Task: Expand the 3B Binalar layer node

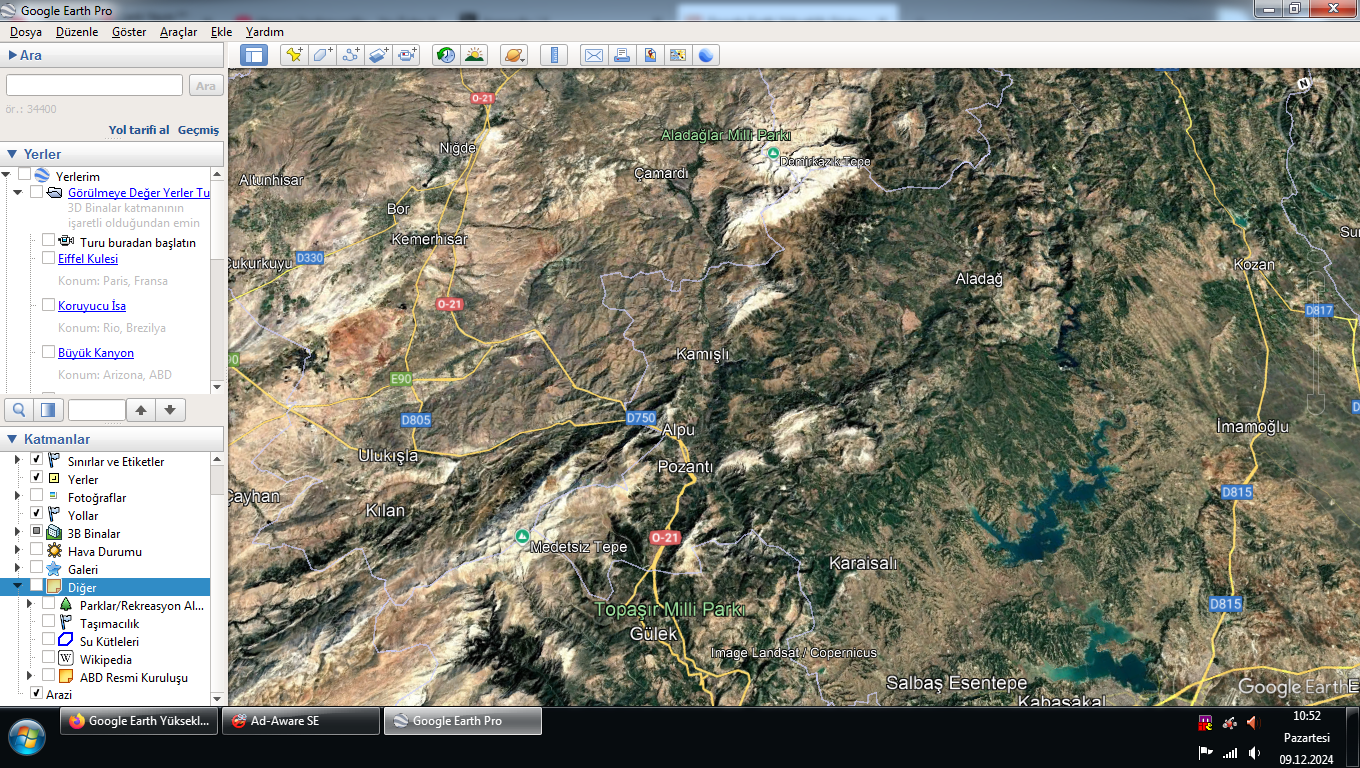Action: click(x=17, y=533)
